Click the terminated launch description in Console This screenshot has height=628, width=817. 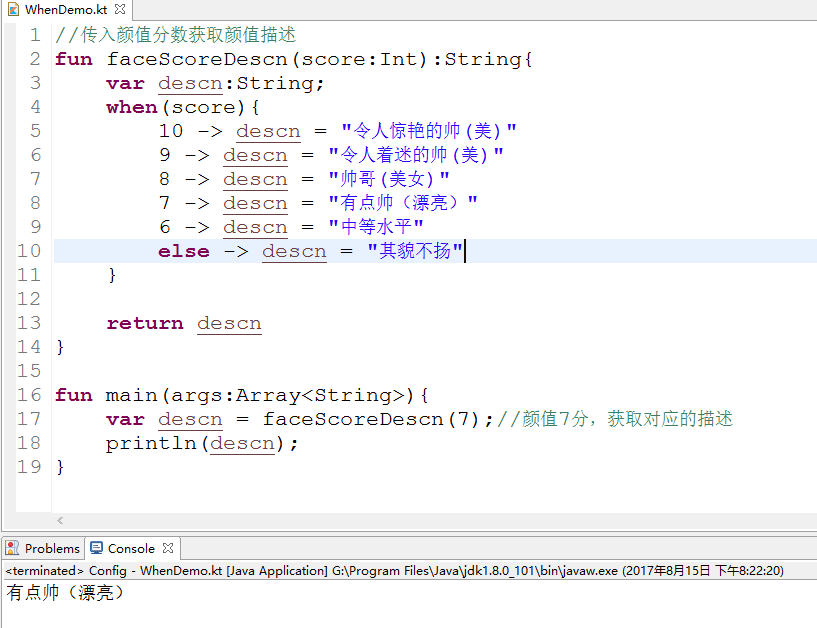tap(394, 571)
